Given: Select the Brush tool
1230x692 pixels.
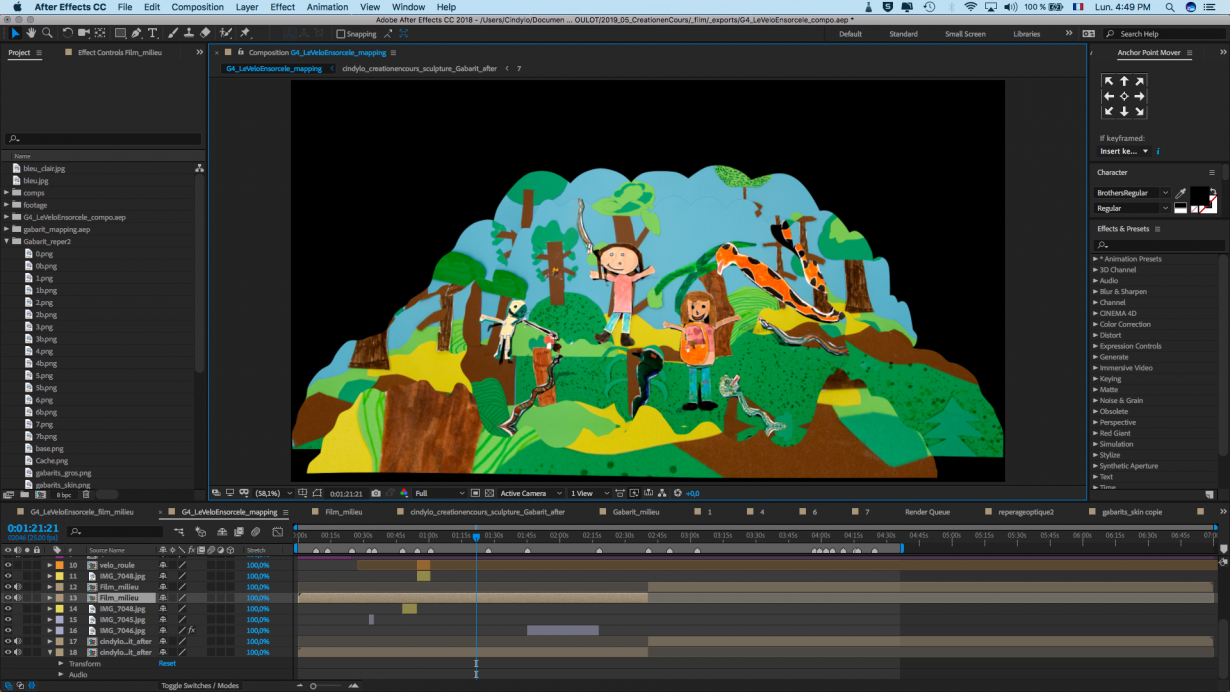Looking at the screenshot, I should pos(173,33).
